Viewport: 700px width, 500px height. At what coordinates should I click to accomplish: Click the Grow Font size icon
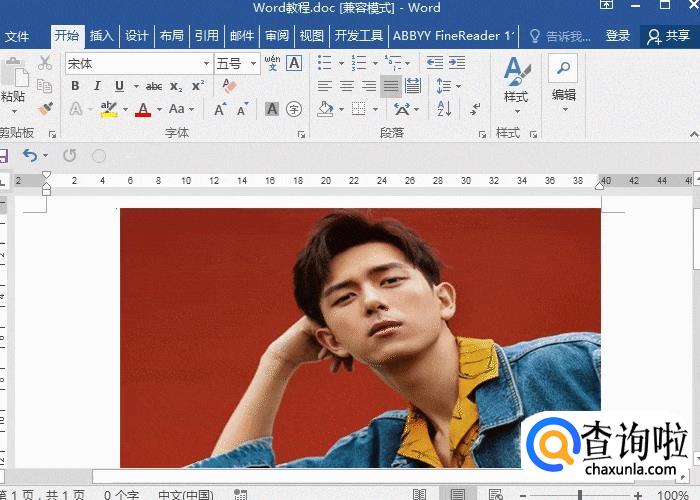(x=219, y=109)
